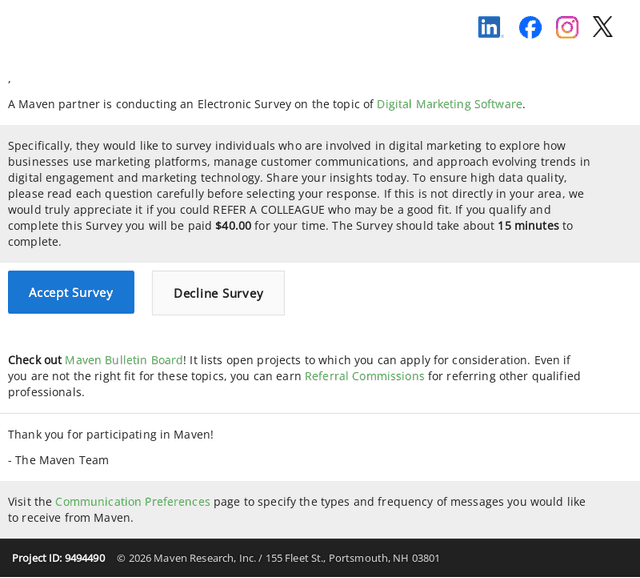640x578 pixels.
Task: Click the Maven Research footer address
Action: [x=278, y=558]
